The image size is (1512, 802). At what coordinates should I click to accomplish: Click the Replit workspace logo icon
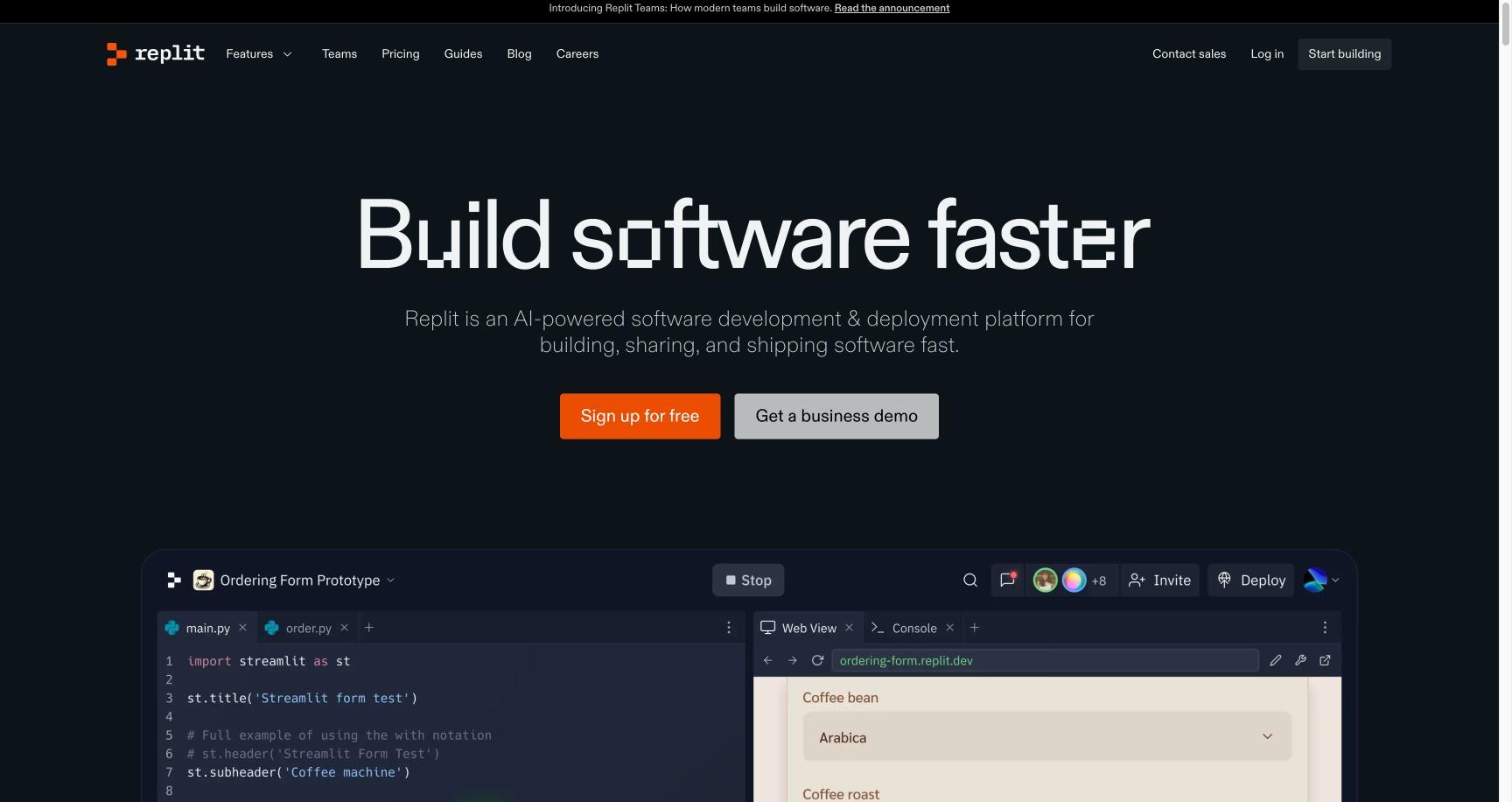point(174,580)
